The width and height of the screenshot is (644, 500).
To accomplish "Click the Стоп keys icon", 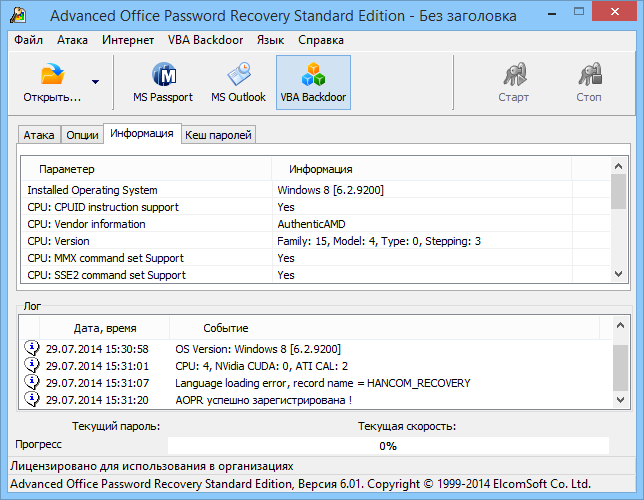I will [x=590, y=74].
